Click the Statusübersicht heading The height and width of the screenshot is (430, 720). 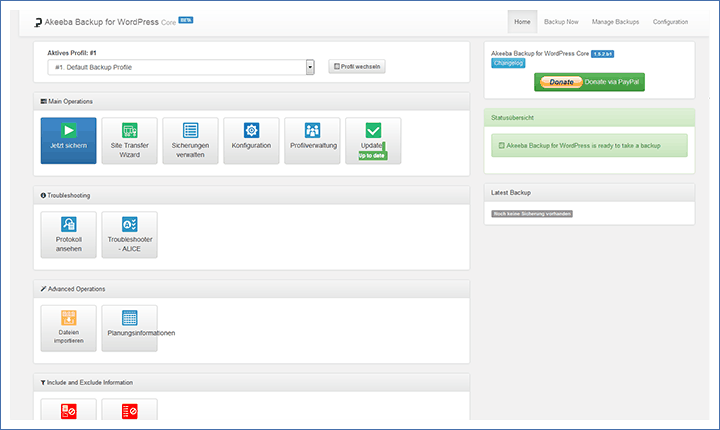(x=512, y=118)
